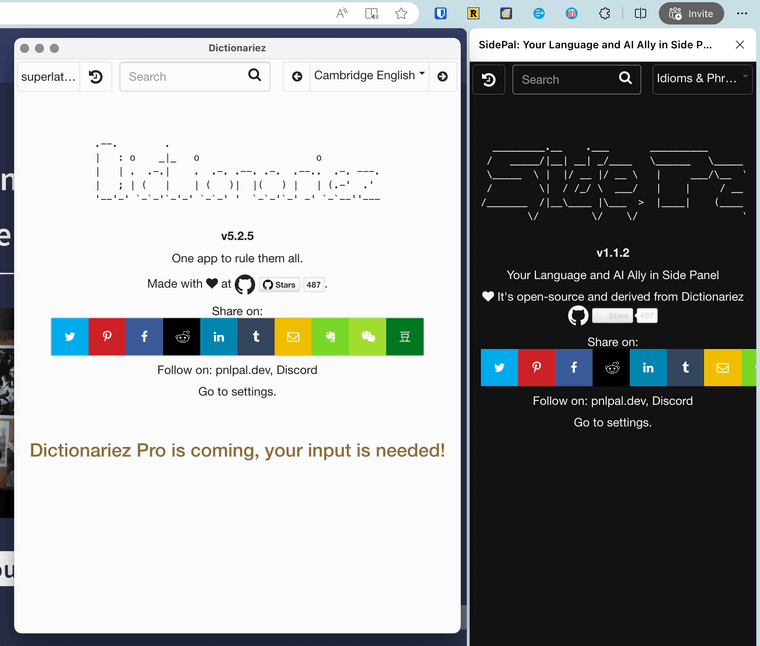Share Dictionariez on Twitter

pyautogui.click(x=70, y=337)
